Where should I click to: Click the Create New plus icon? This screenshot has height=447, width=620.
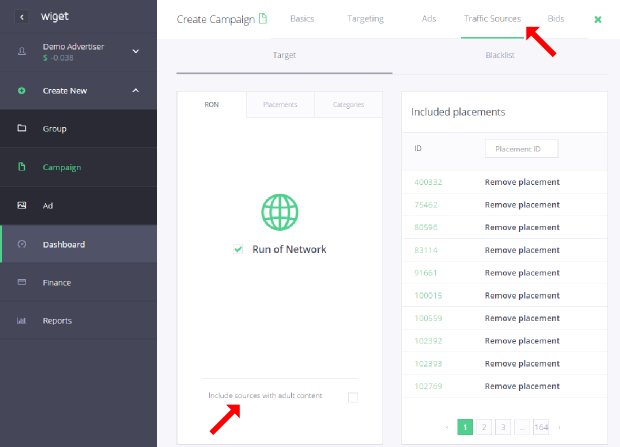pyautogui.click(x=22, y=91)
